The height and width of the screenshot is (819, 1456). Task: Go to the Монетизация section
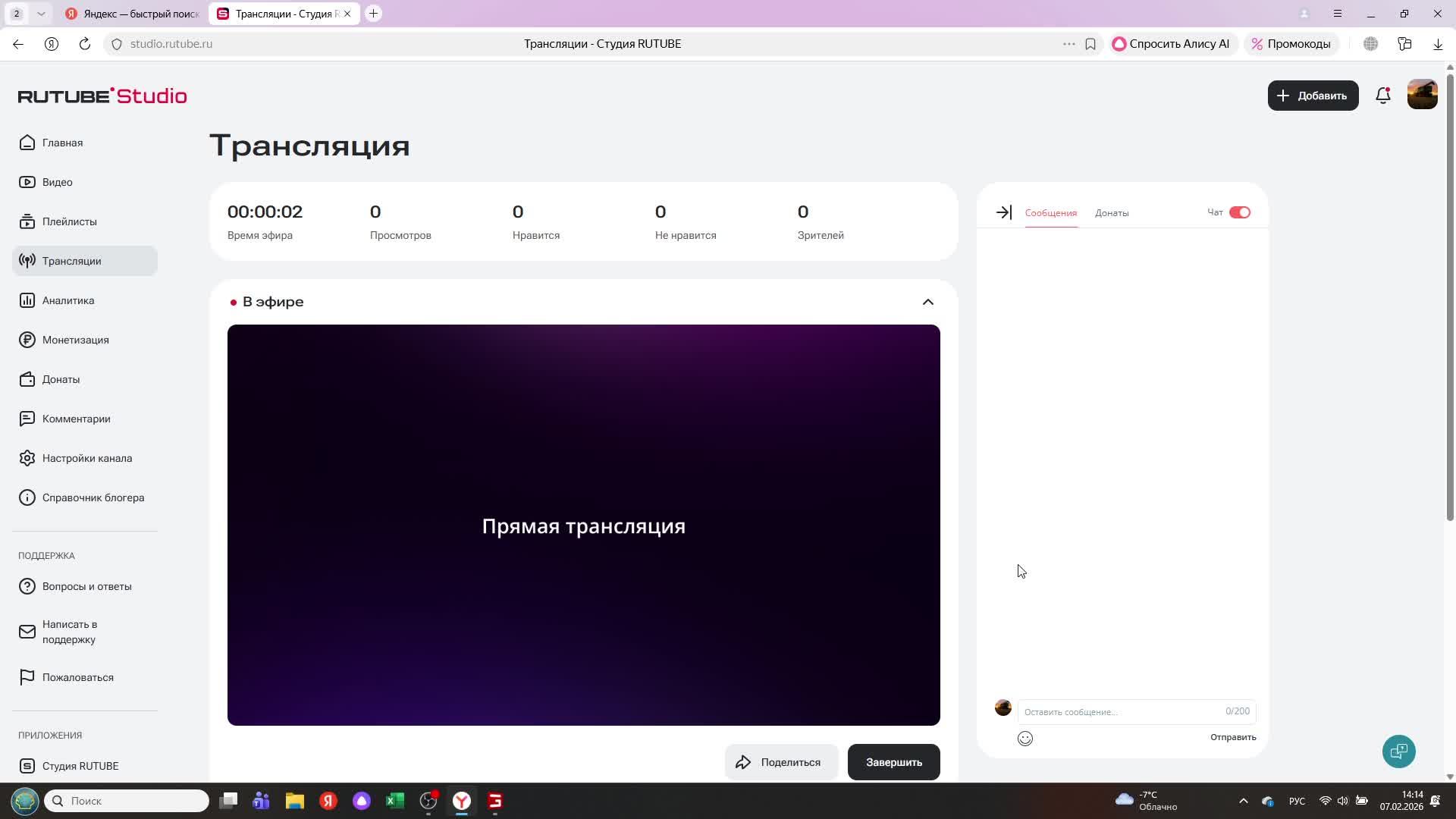[x=75, y=340]
